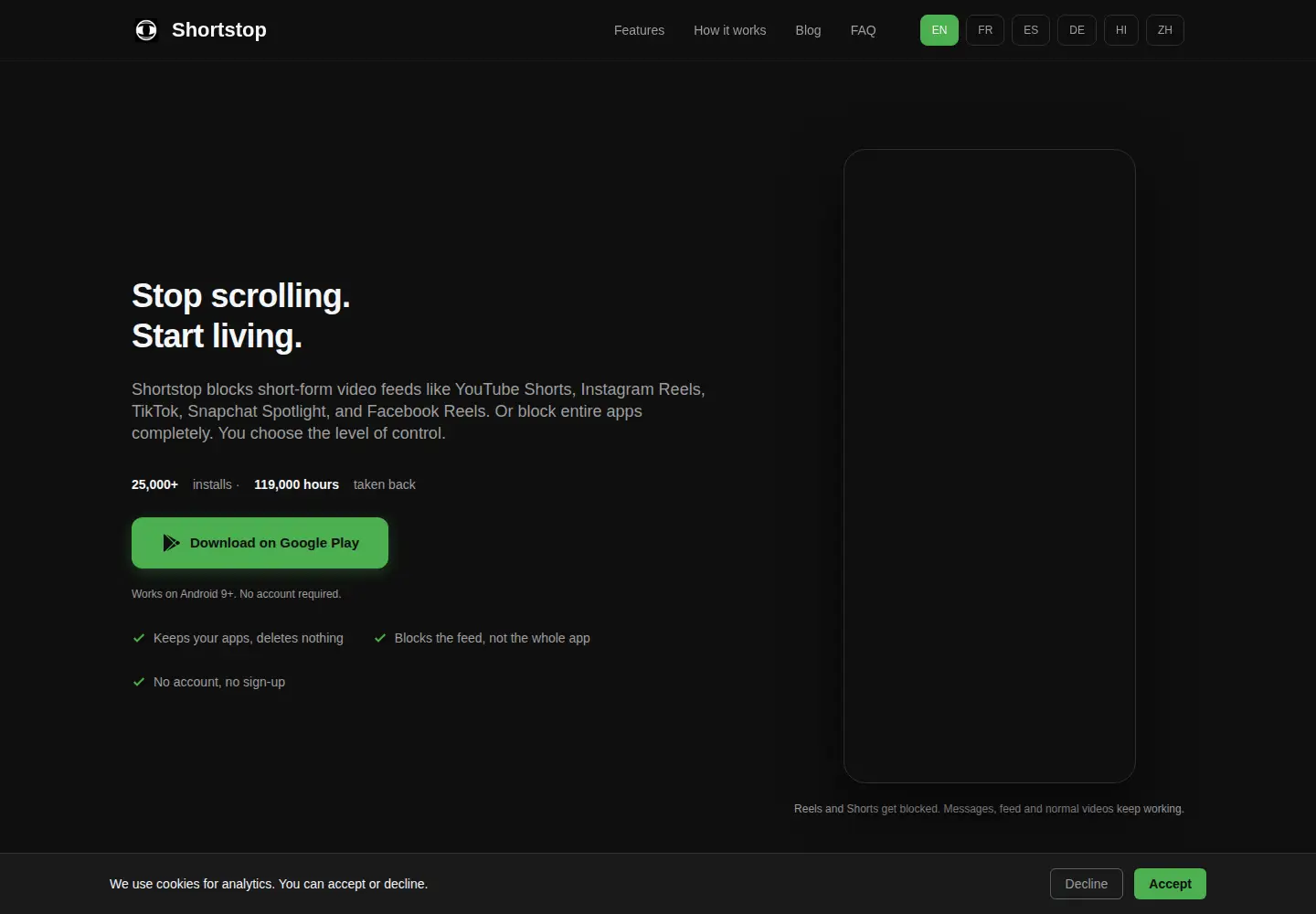The image size is (1316, 914).
Task: Click checkmark beside 'No account, no sign-up'
Action: [139, 682]
